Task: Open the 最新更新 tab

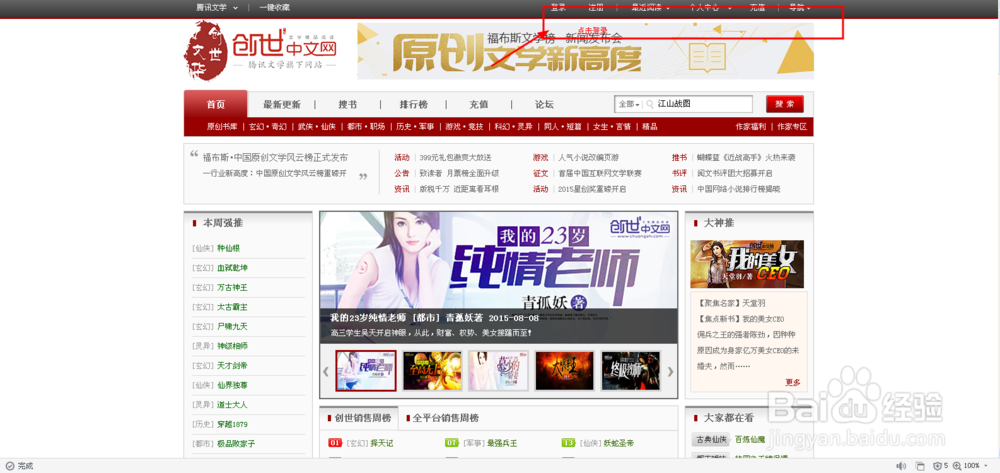Action: tap(281, 105)
